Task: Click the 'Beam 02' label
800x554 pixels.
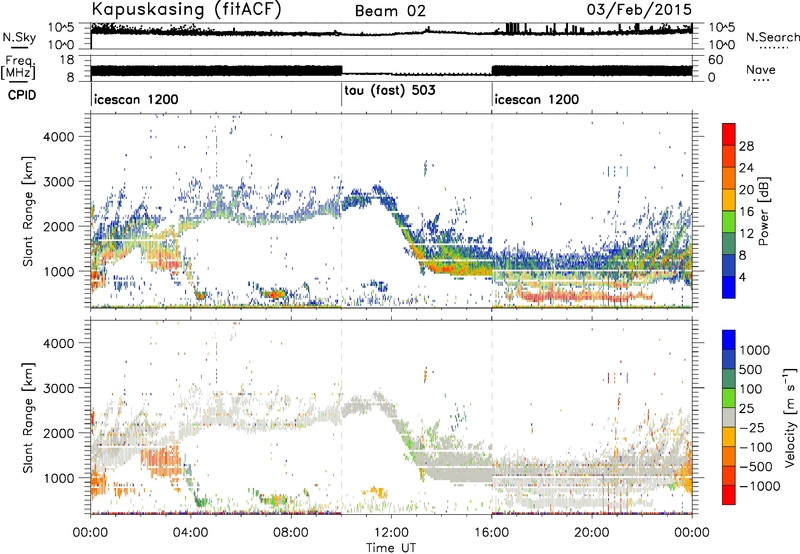Action: (390, 11)
